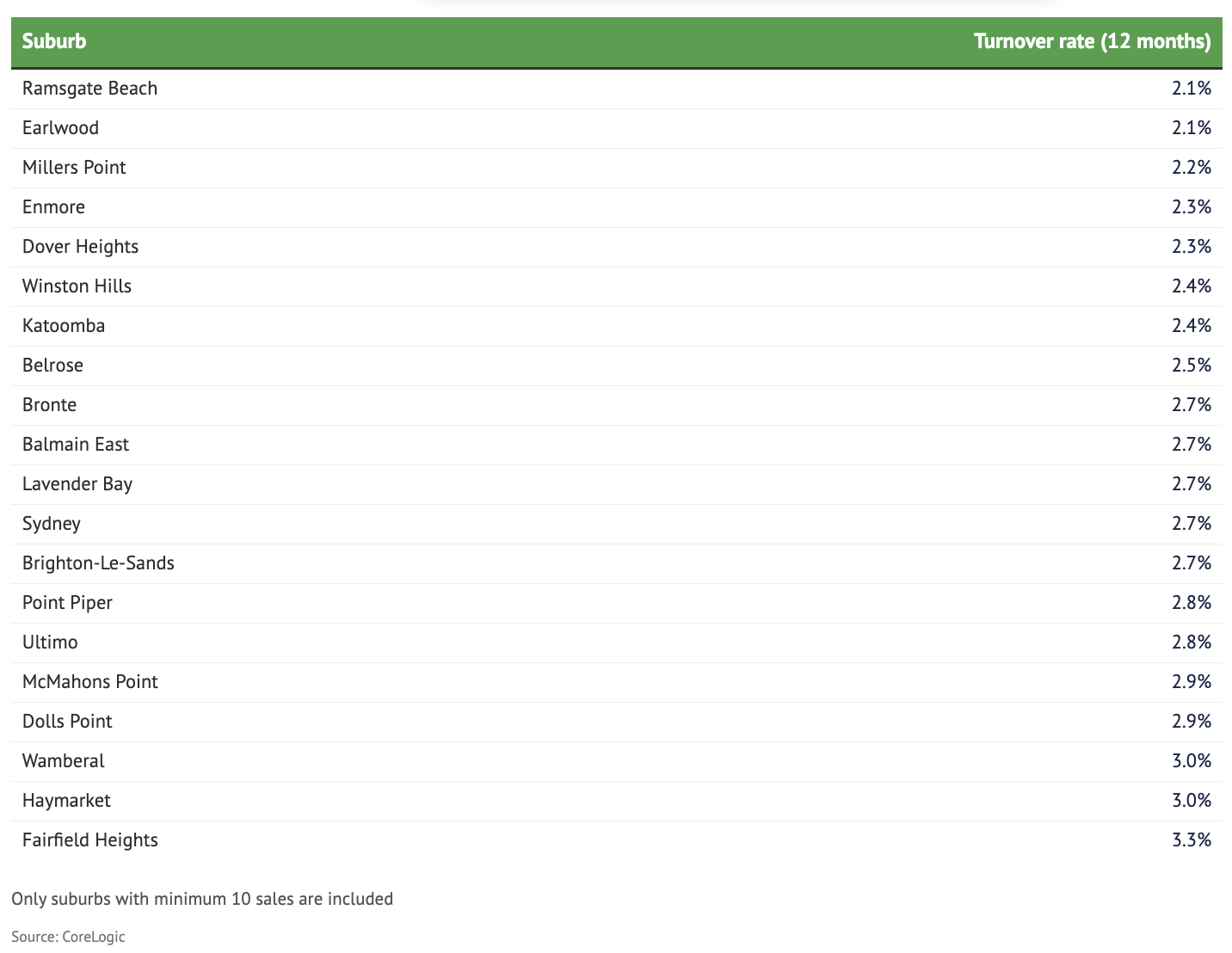
Task: Click Fairfield Heights 3.3% turnover value
Action: (1191, 840)
